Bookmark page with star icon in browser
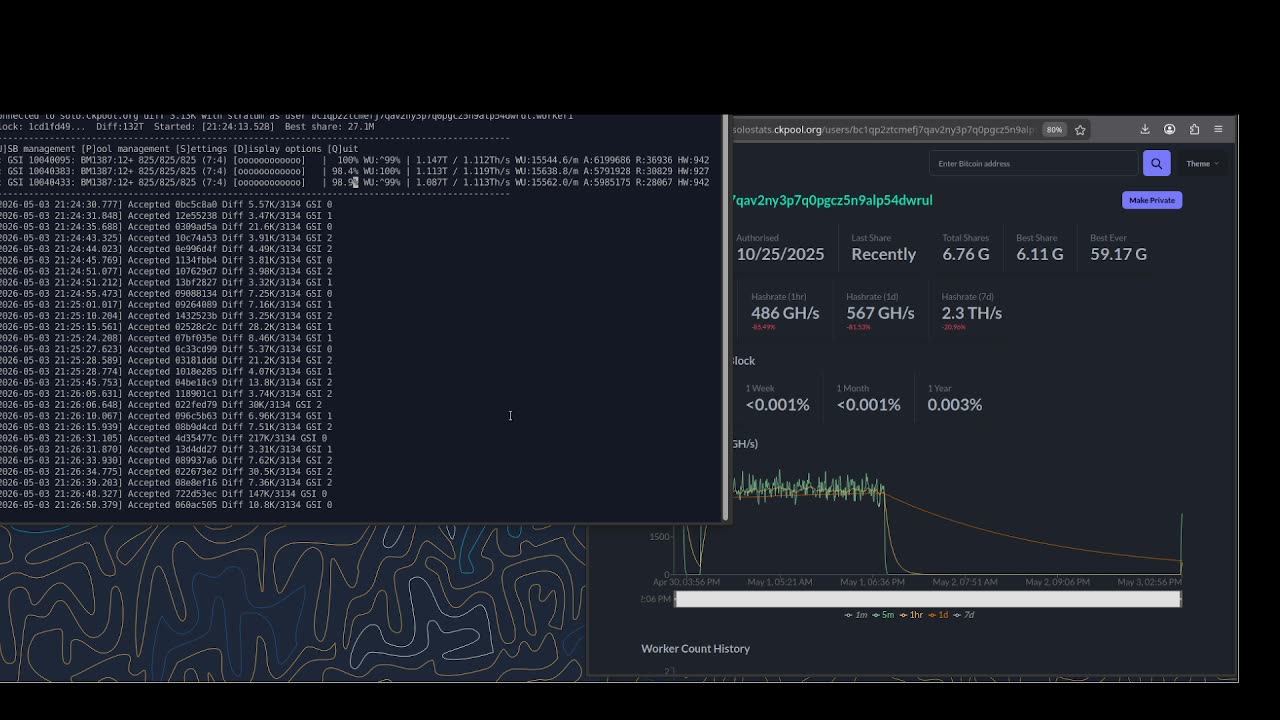Screen dimensions: 1280x720 pos(1080,129)
